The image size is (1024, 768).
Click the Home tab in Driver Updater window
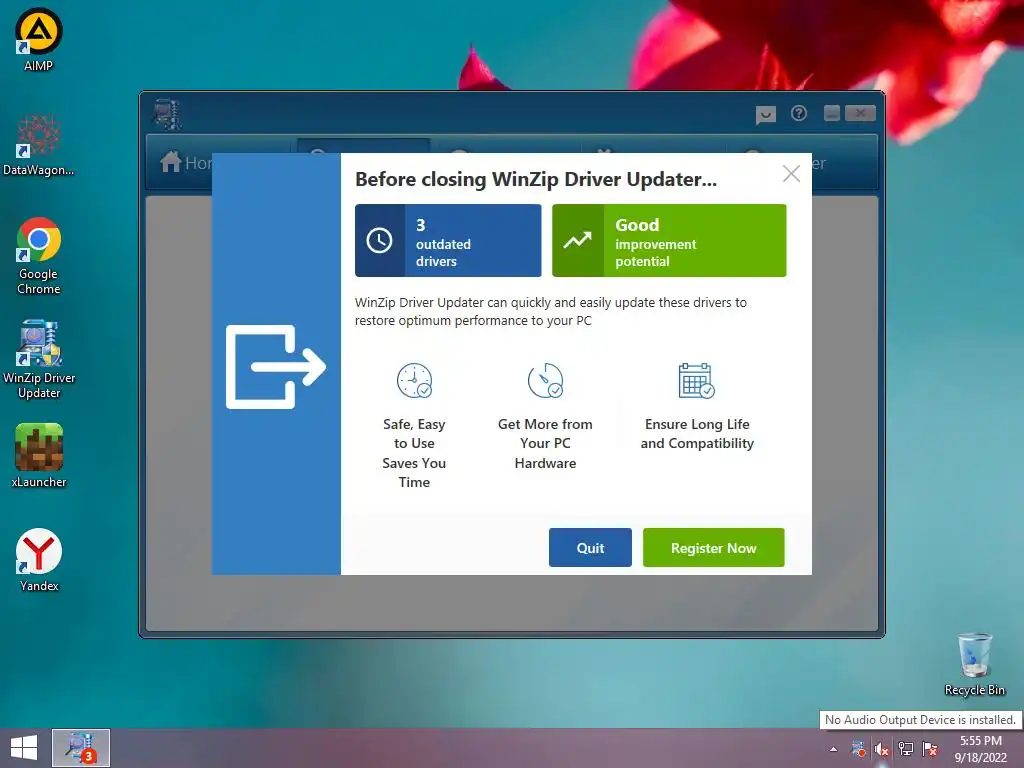(185, 163)
